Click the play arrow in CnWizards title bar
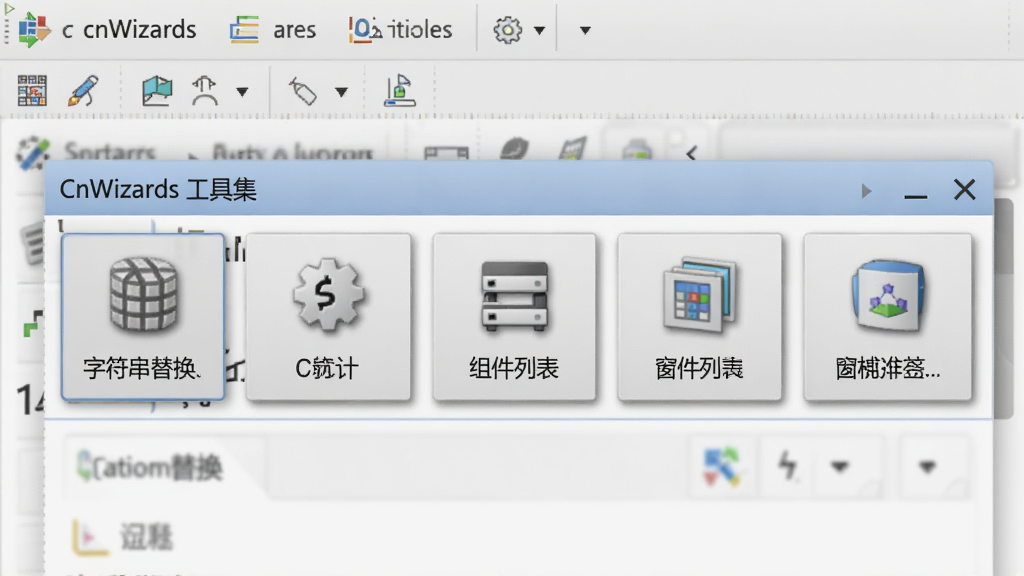Image resolution: width=1024 pixels, height=576 pixels. coord(866,191)
